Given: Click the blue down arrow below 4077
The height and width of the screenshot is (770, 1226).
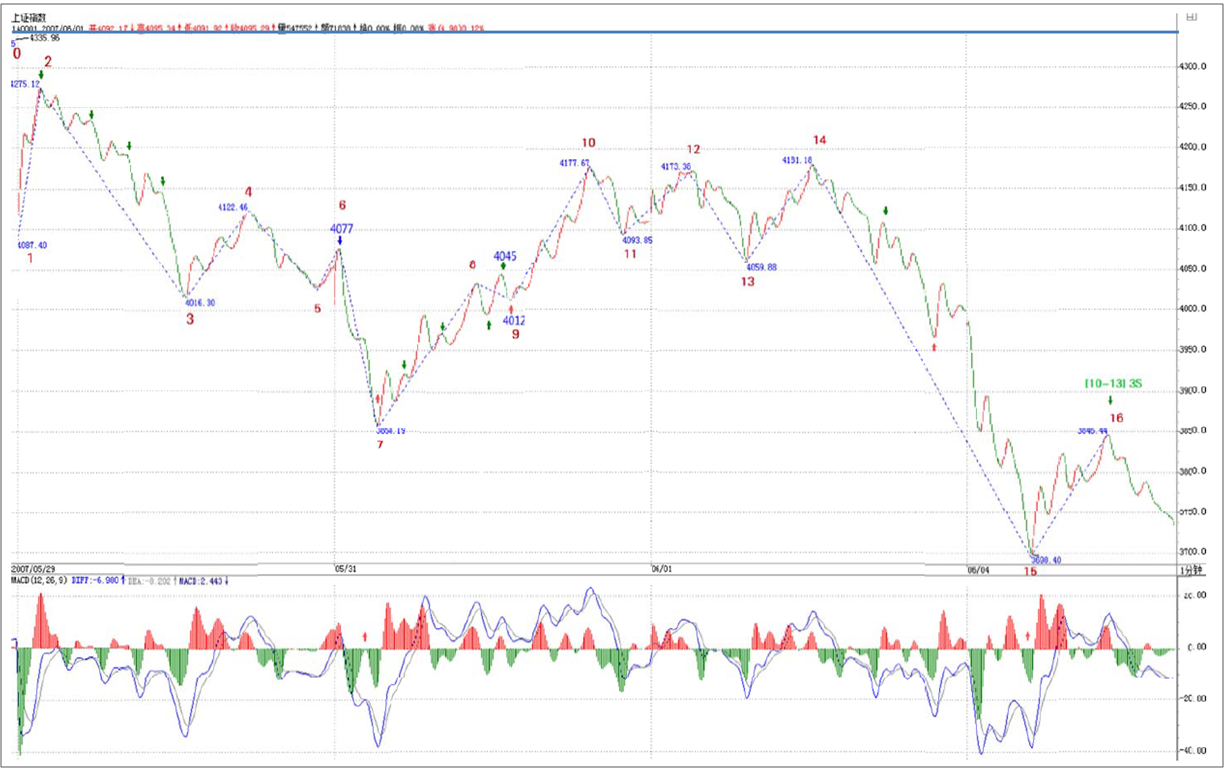Looking at the screenshot, I should pyautogui.click(x=341, y=241).
